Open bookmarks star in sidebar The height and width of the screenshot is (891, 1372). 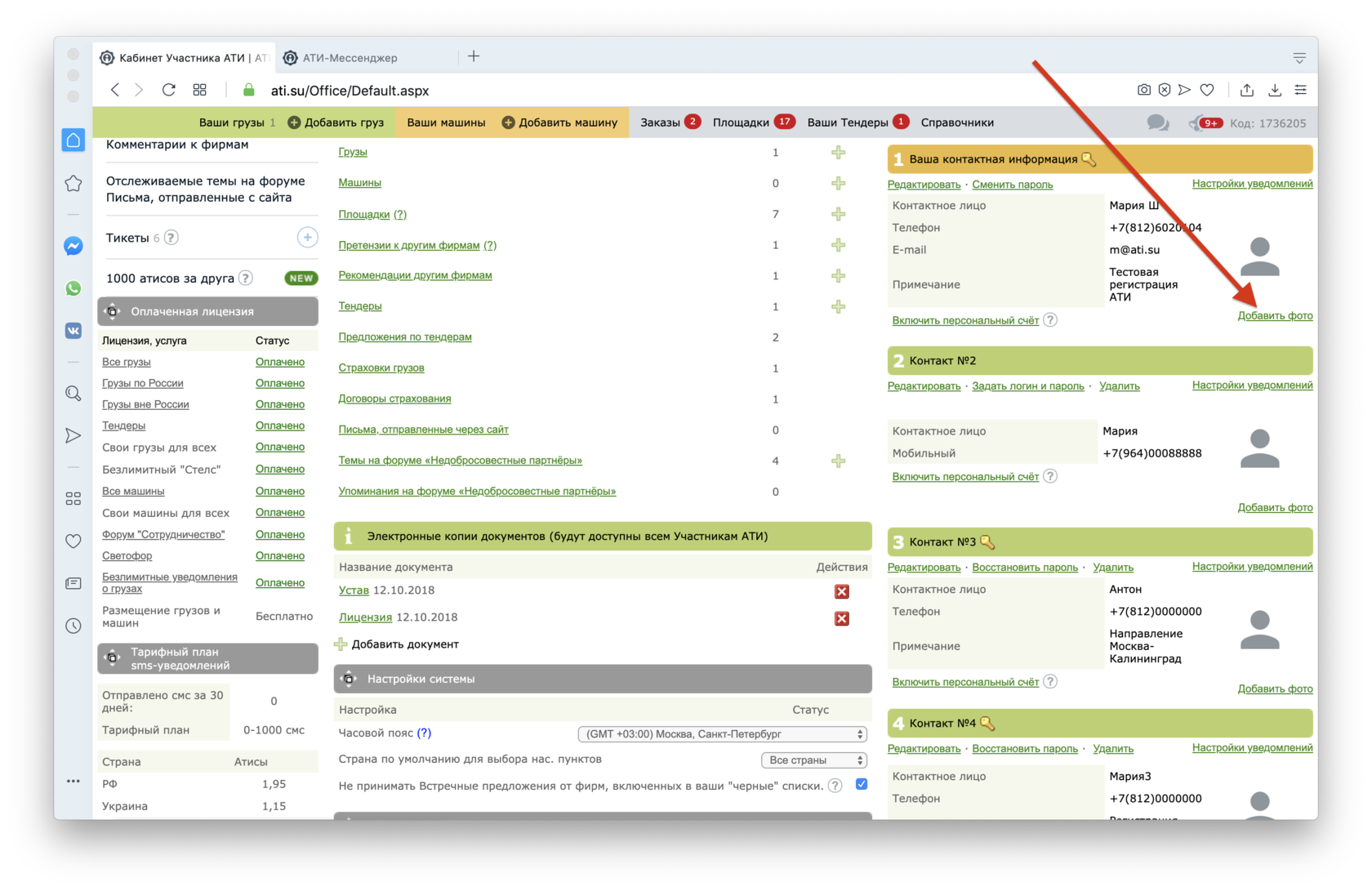[73, 184]
